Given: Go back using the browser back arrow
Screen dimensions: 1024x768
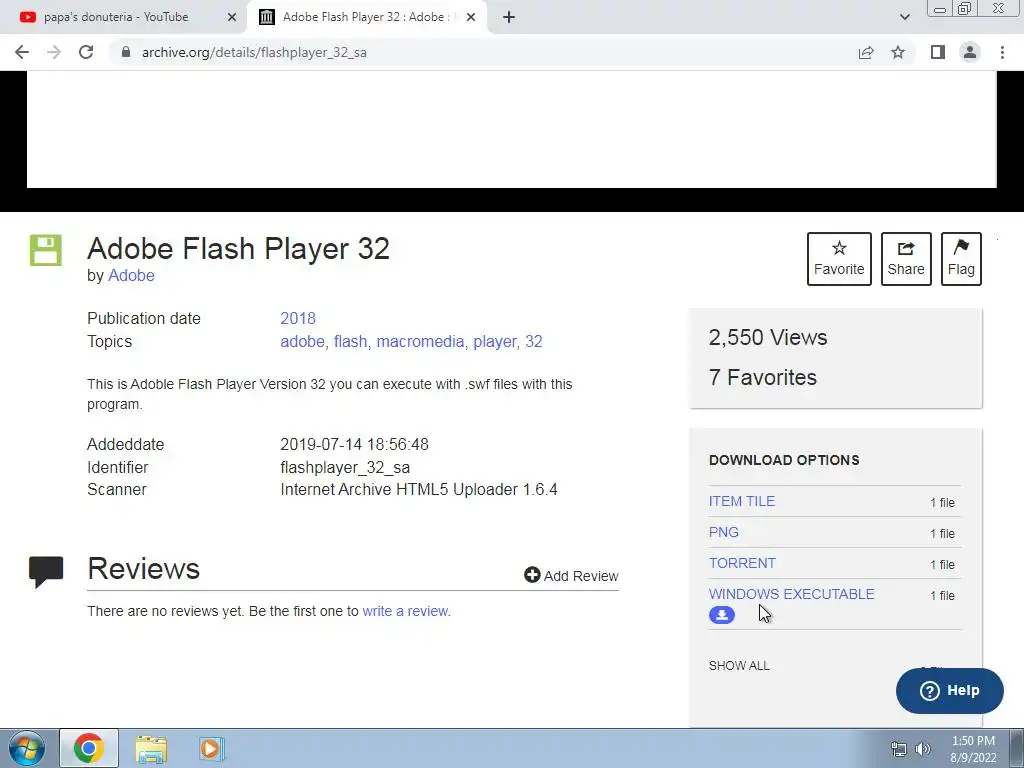Looking at the screenshot, I should (22, 52).
